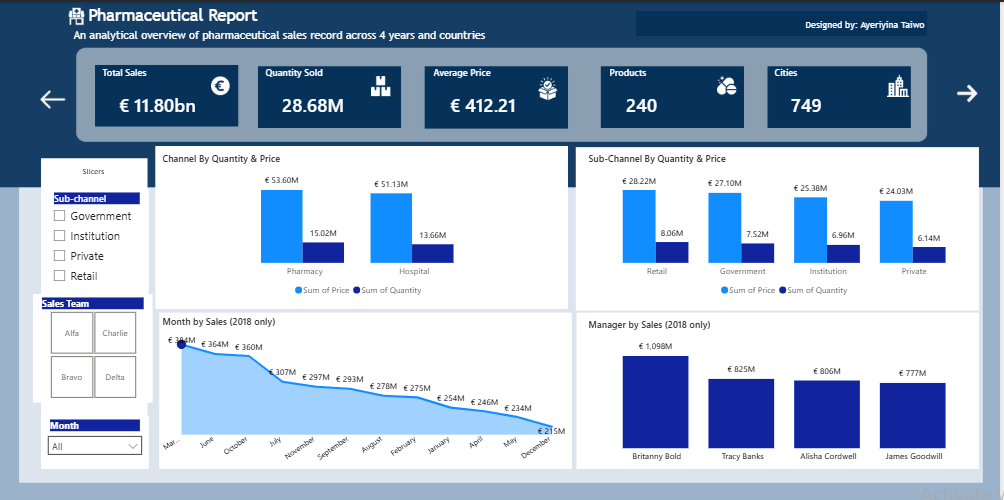Image resolution: width=1004 pixels, height=500 pixels.
Task: Select Alfa sales team tile
Action: pos(72,333)
